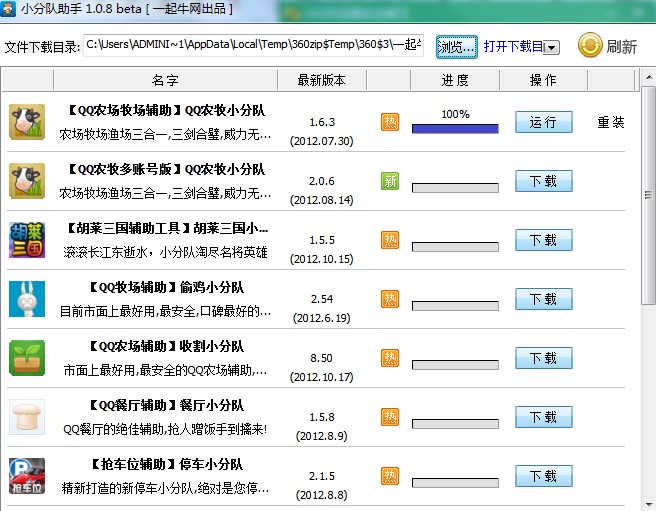
Task: Click the cow icon for QQ农场牧场辅助
Action: pyautogui.click(x=27, y=122)
